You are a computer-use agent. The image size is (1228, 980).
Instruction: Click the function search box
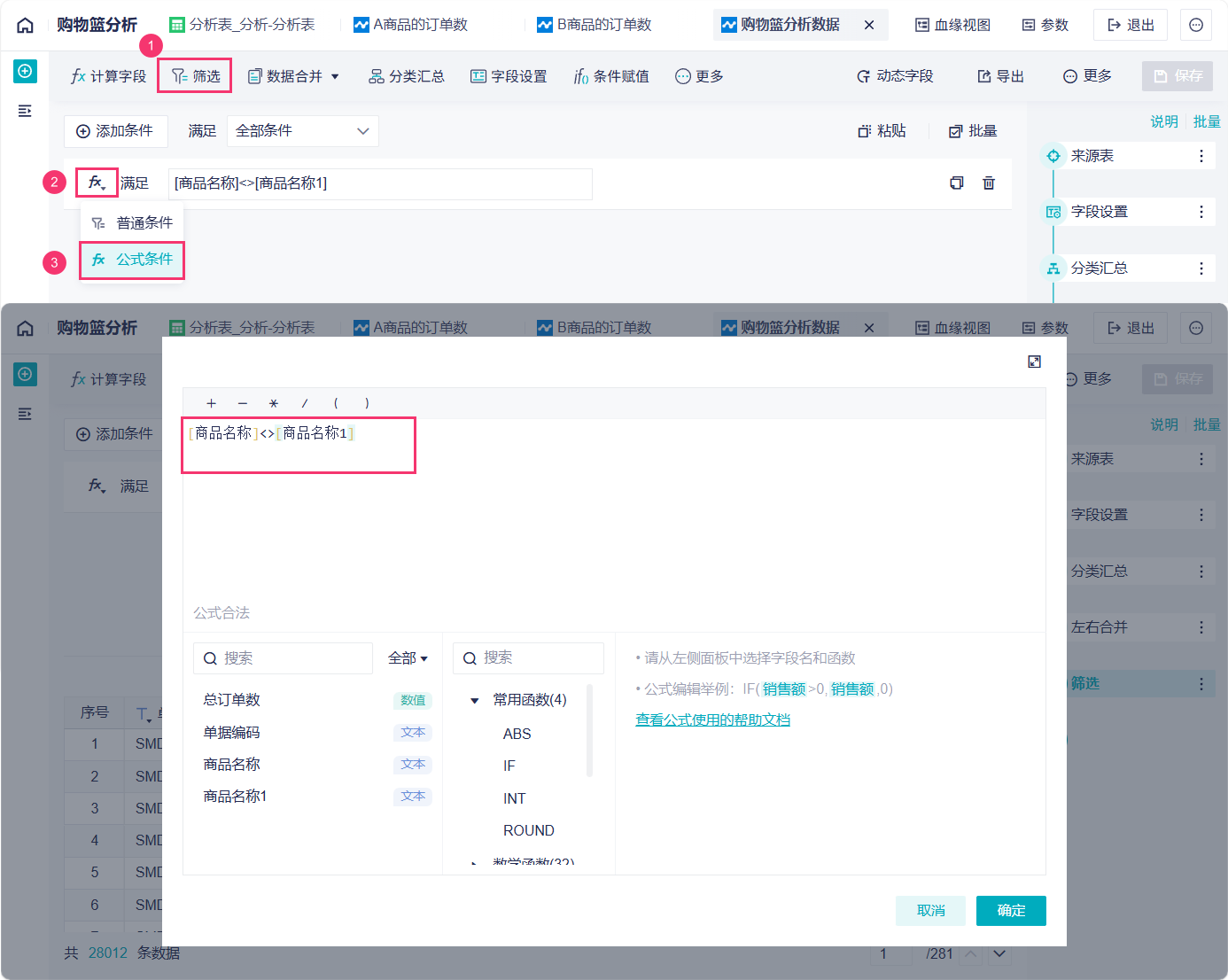coord(528,658)
